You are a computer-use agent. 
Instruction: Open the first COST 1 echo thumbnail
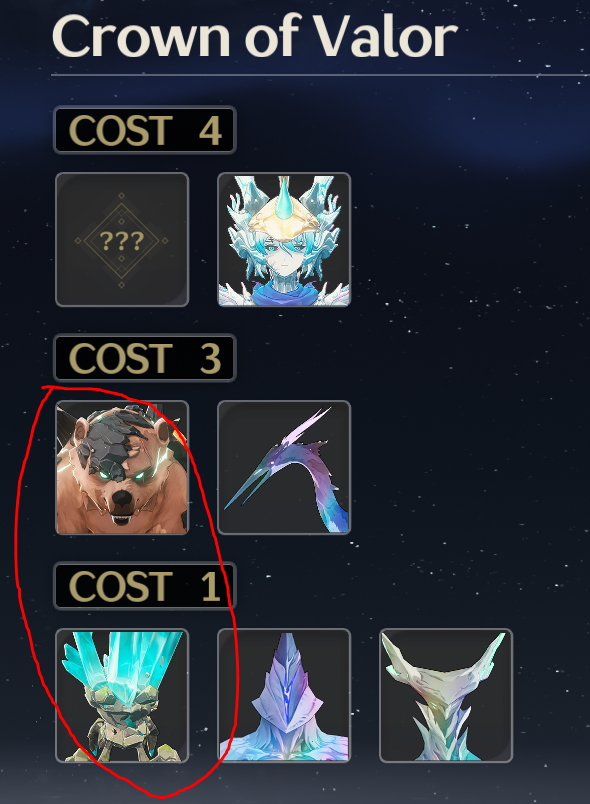pos(122,695)
